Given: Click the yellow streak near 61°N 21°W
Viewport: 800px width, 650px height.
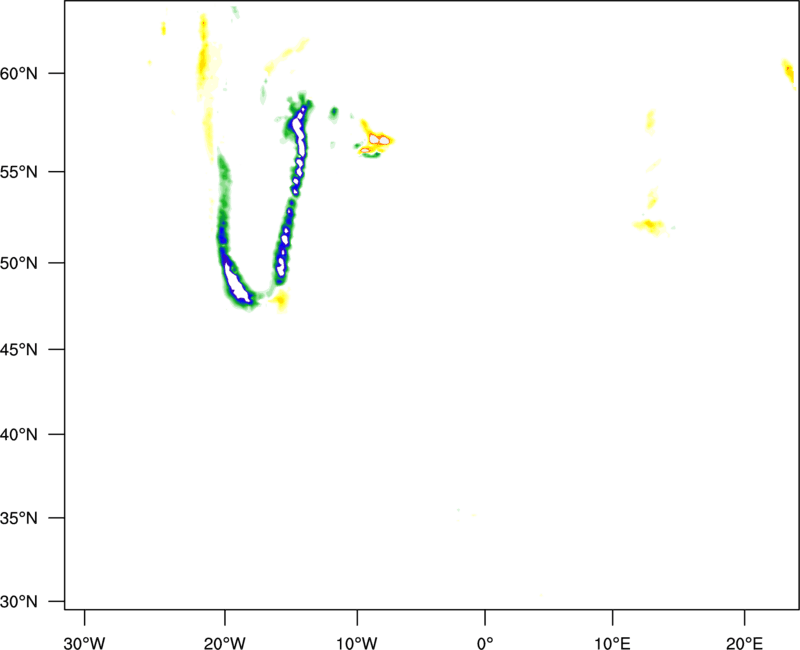Looking at the screenshot, I should [203, 59].
